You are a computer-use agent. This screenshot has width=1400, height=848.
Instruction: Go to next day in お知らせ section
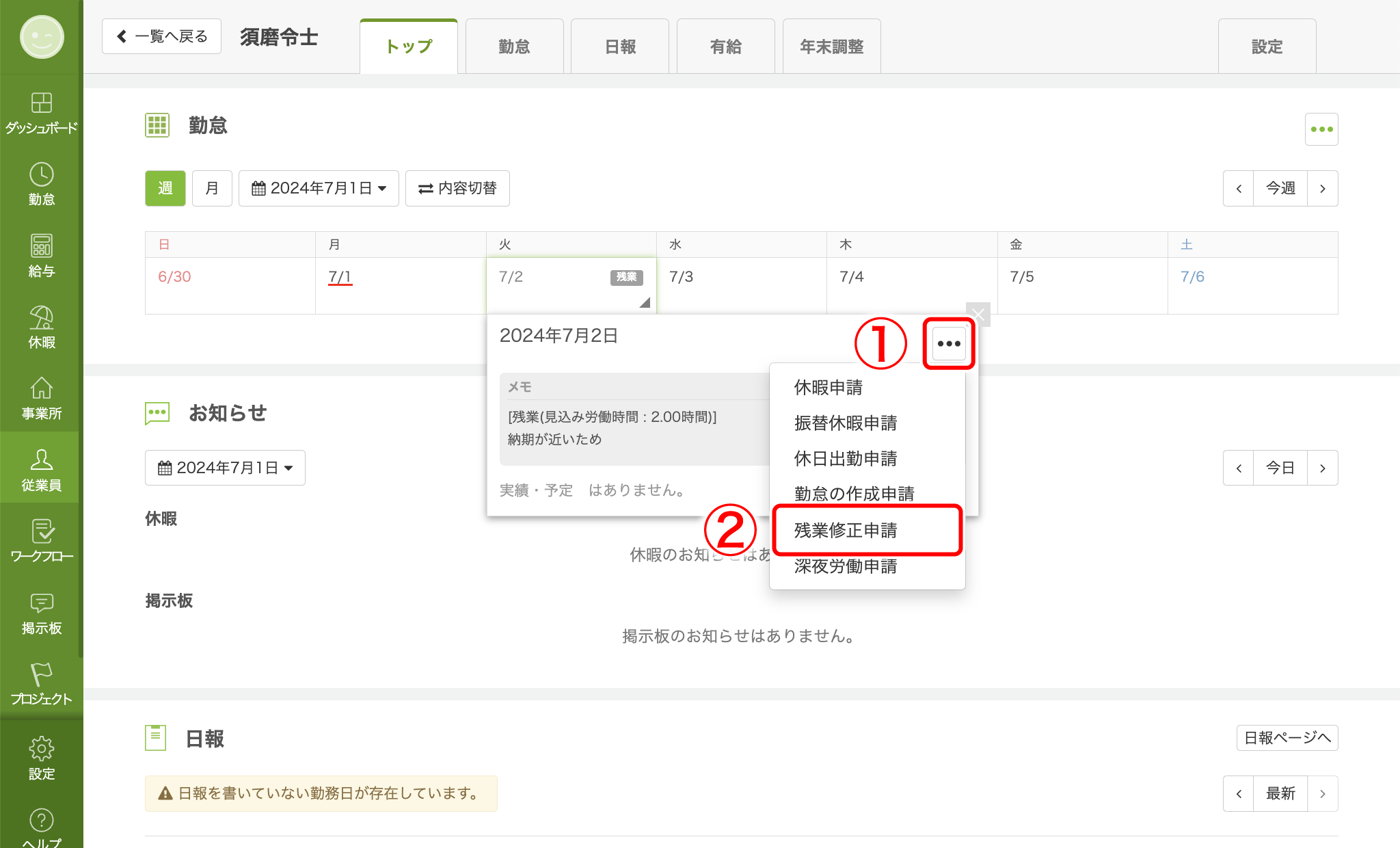pos(1323,468)
